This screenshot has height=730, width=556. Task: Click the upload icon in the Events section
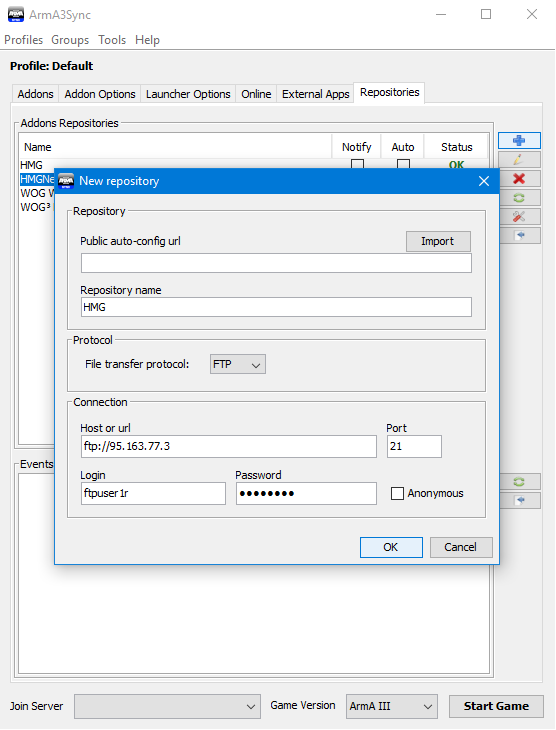coord(519,500)
